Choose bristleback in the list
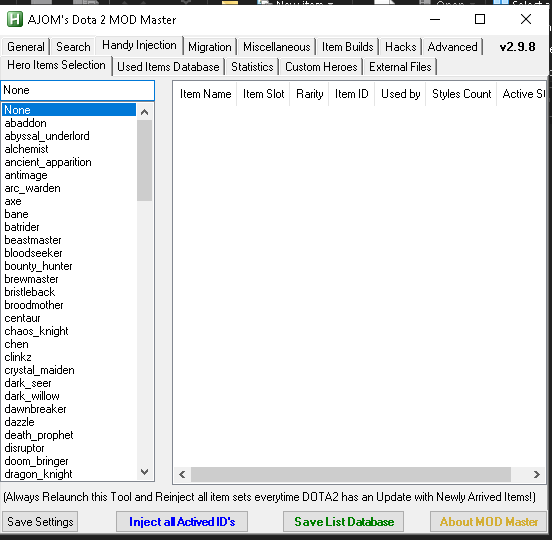The height and width of the screenshot is (540, 552). coord(69,292)
